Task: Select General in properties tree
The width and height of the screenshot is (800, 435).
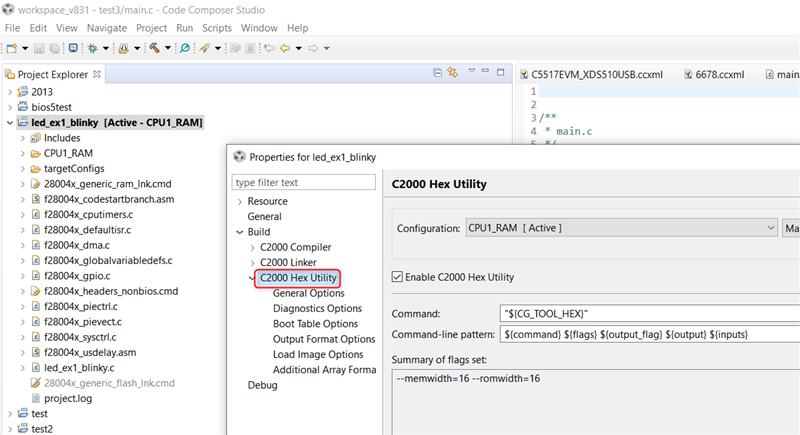Action: 264,216
